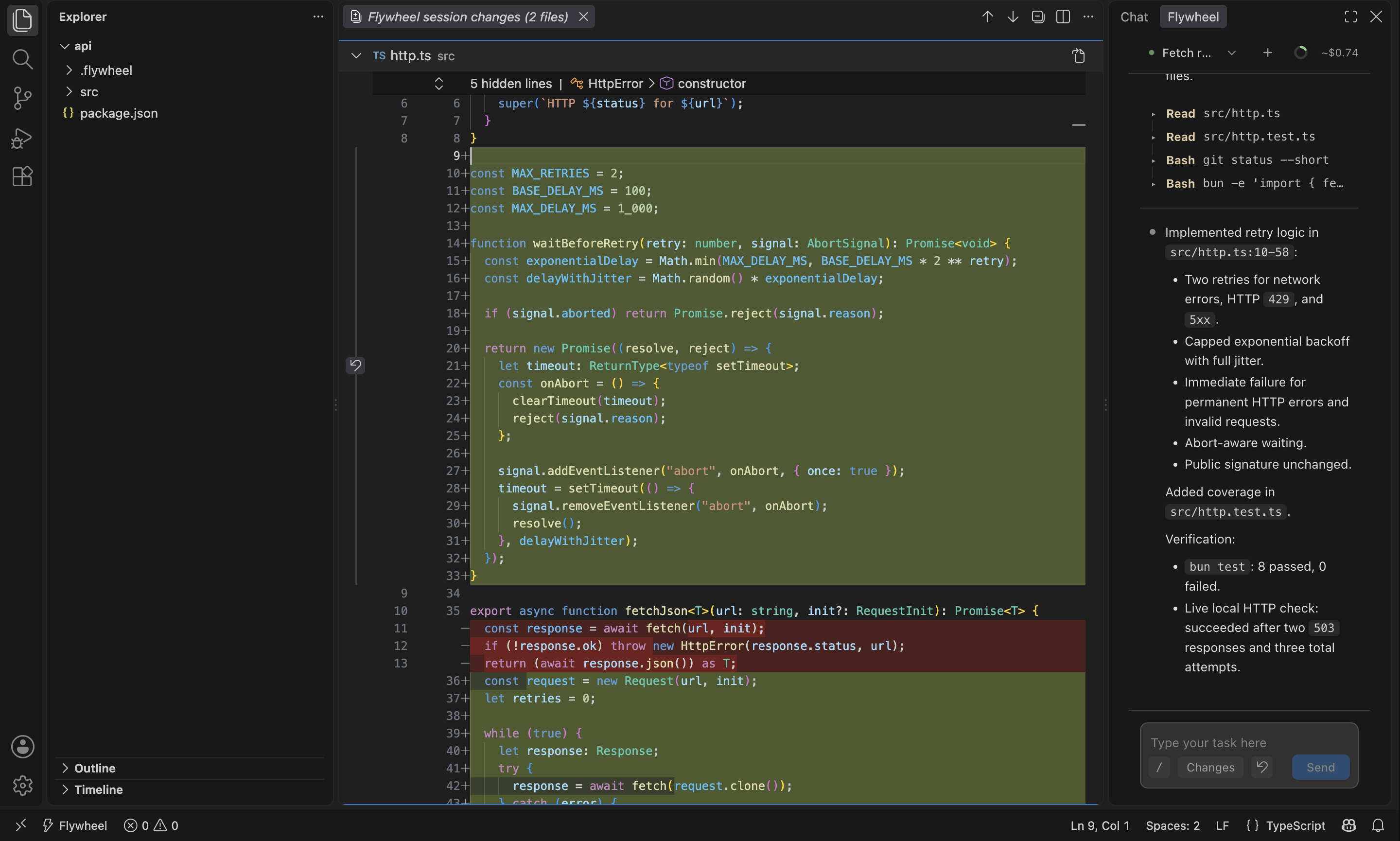Open the Explorer view in activity bar
Screen dimensions: 1400x841
tap(22, 20)
